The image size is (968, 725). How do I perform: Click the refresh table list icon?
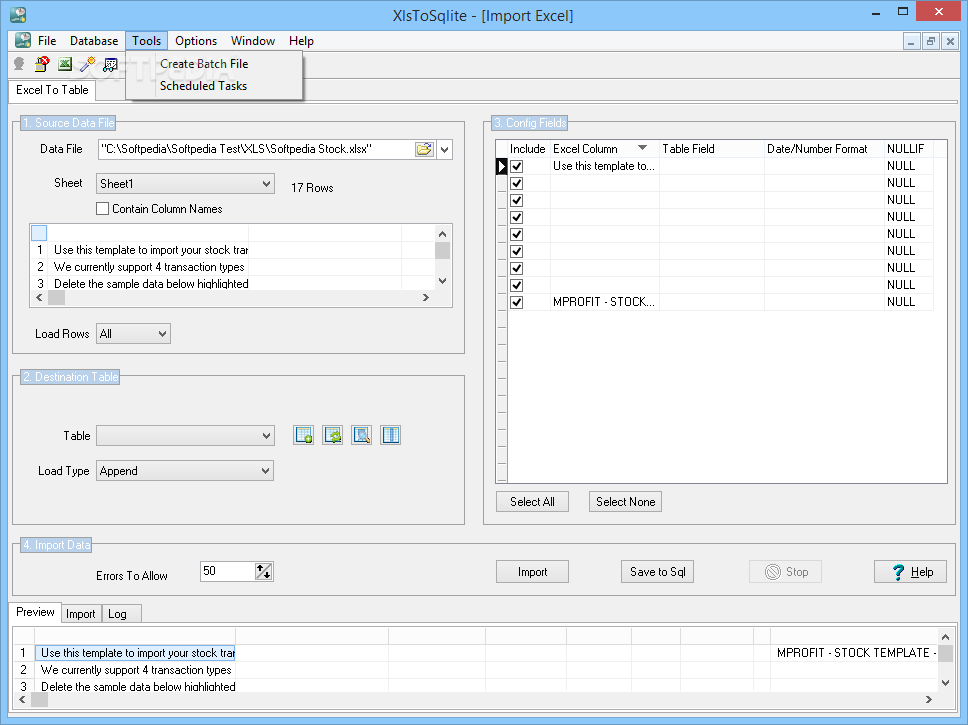point(333,435)
